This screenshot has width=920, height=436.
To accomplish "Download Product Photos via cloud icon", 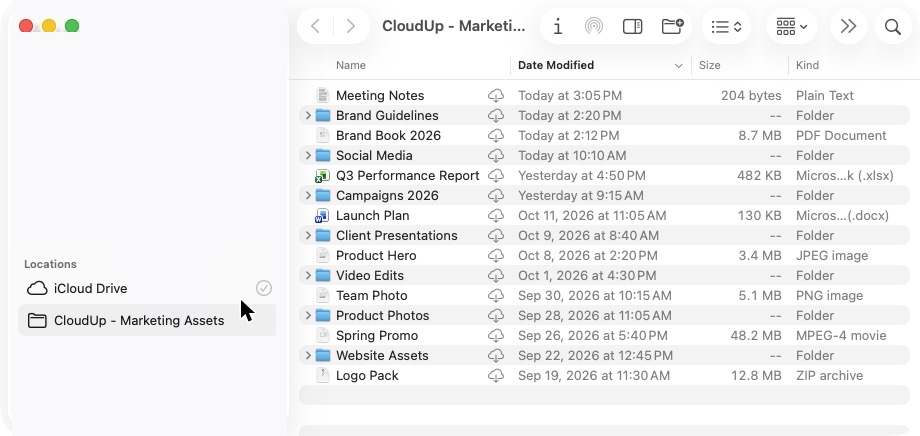I will (x=496, y=316).
